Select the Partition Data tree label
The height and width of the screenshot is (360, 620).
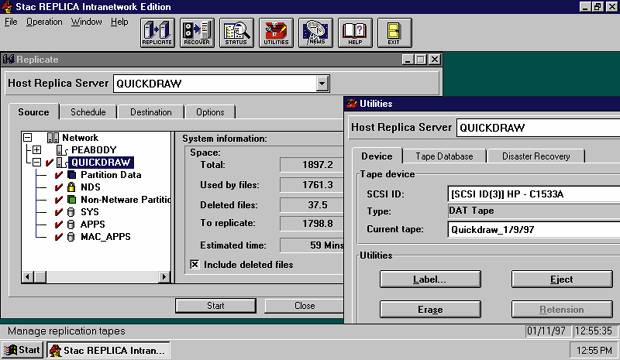pos(111,175)
